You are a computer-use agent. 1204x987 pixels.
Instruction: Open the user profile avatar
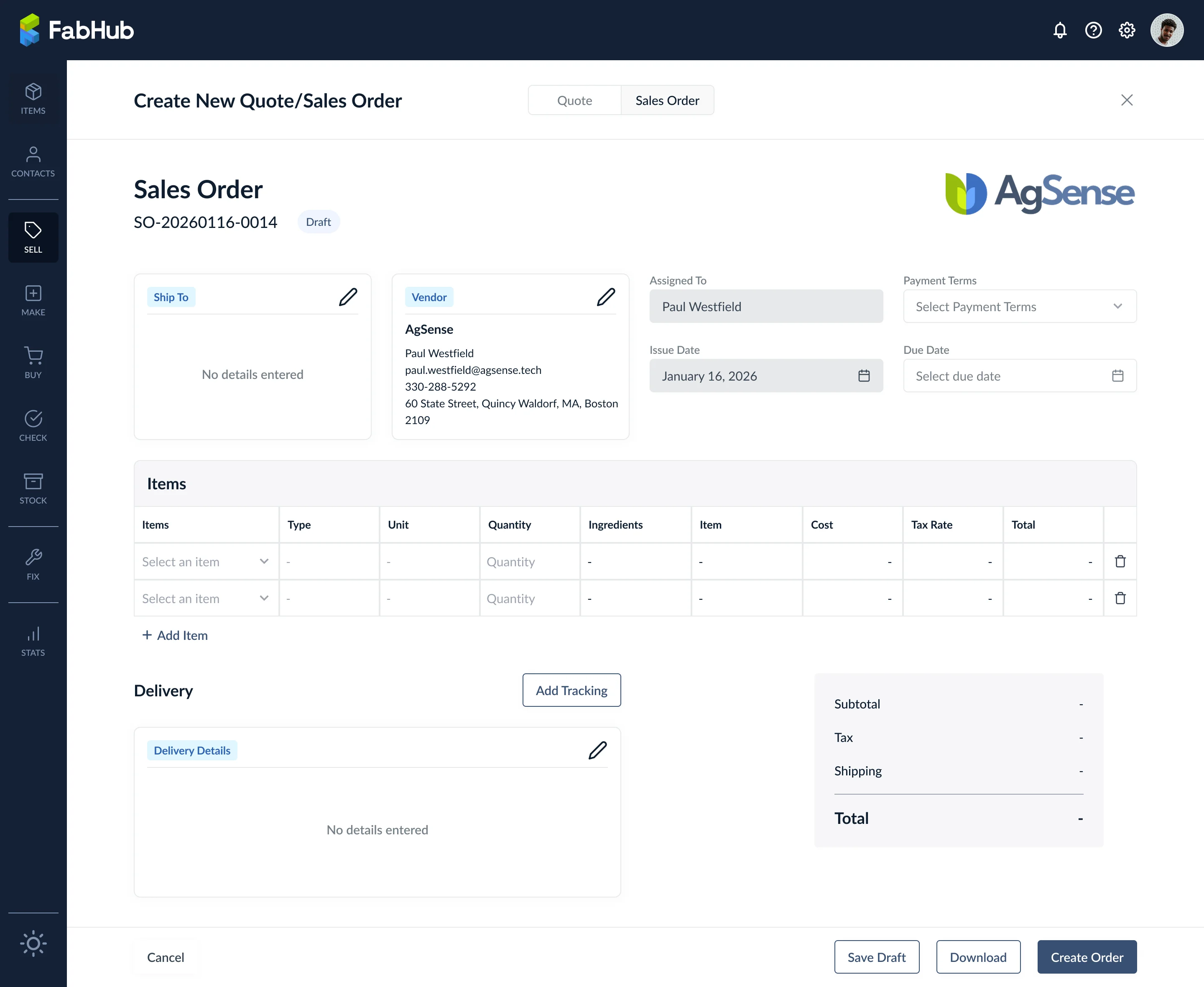1166,30
